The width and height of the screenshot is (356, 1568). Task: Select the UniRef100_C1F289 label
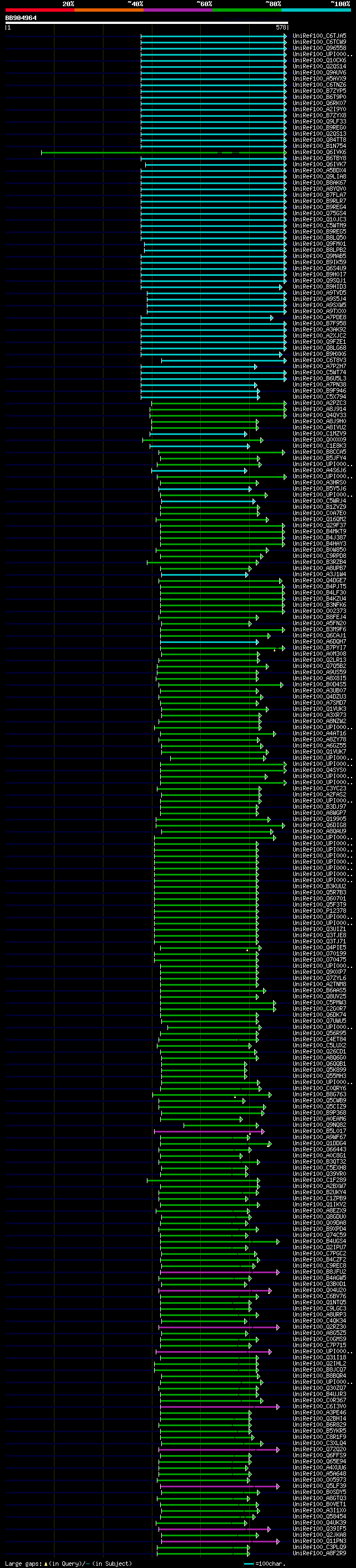(x=319, y=1180)
